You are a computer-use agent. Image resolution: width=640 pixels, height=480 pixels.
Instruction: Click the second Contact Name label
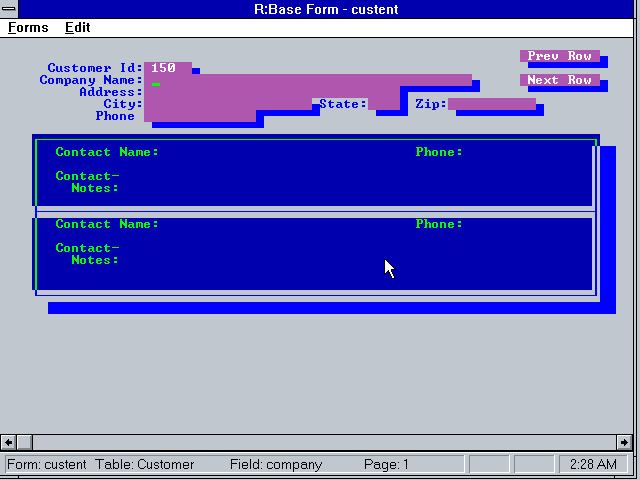point(107,224)
